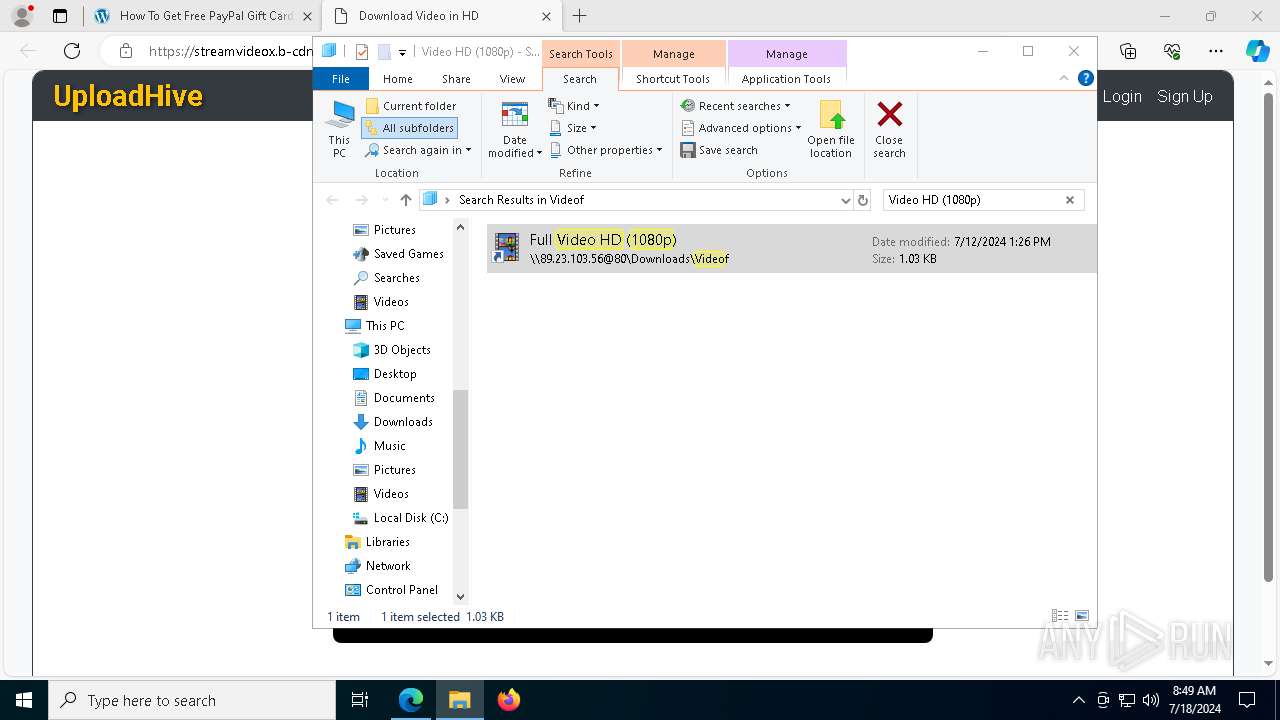Open Application Tools ribbon tab
The image size is (1280, 720).
pos(786,79)
